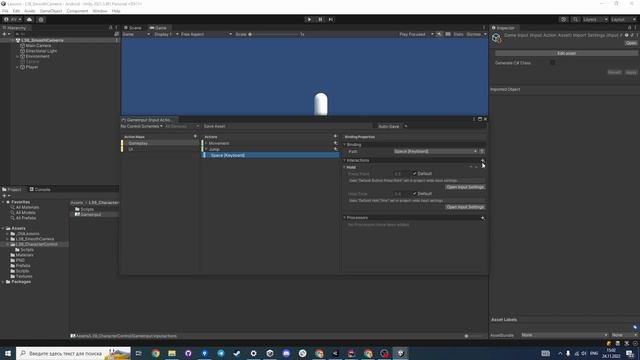Open the Help menu

coord(116,11)
